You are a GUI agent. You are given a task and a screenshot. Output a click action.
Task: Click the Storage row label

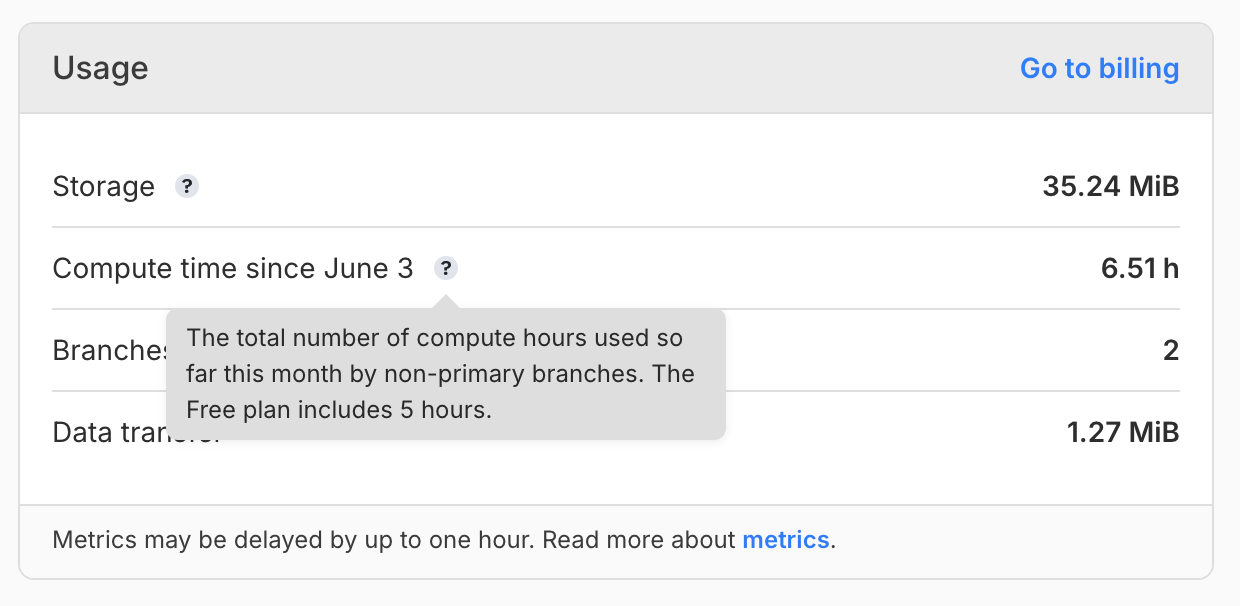[x=103, y=187]
